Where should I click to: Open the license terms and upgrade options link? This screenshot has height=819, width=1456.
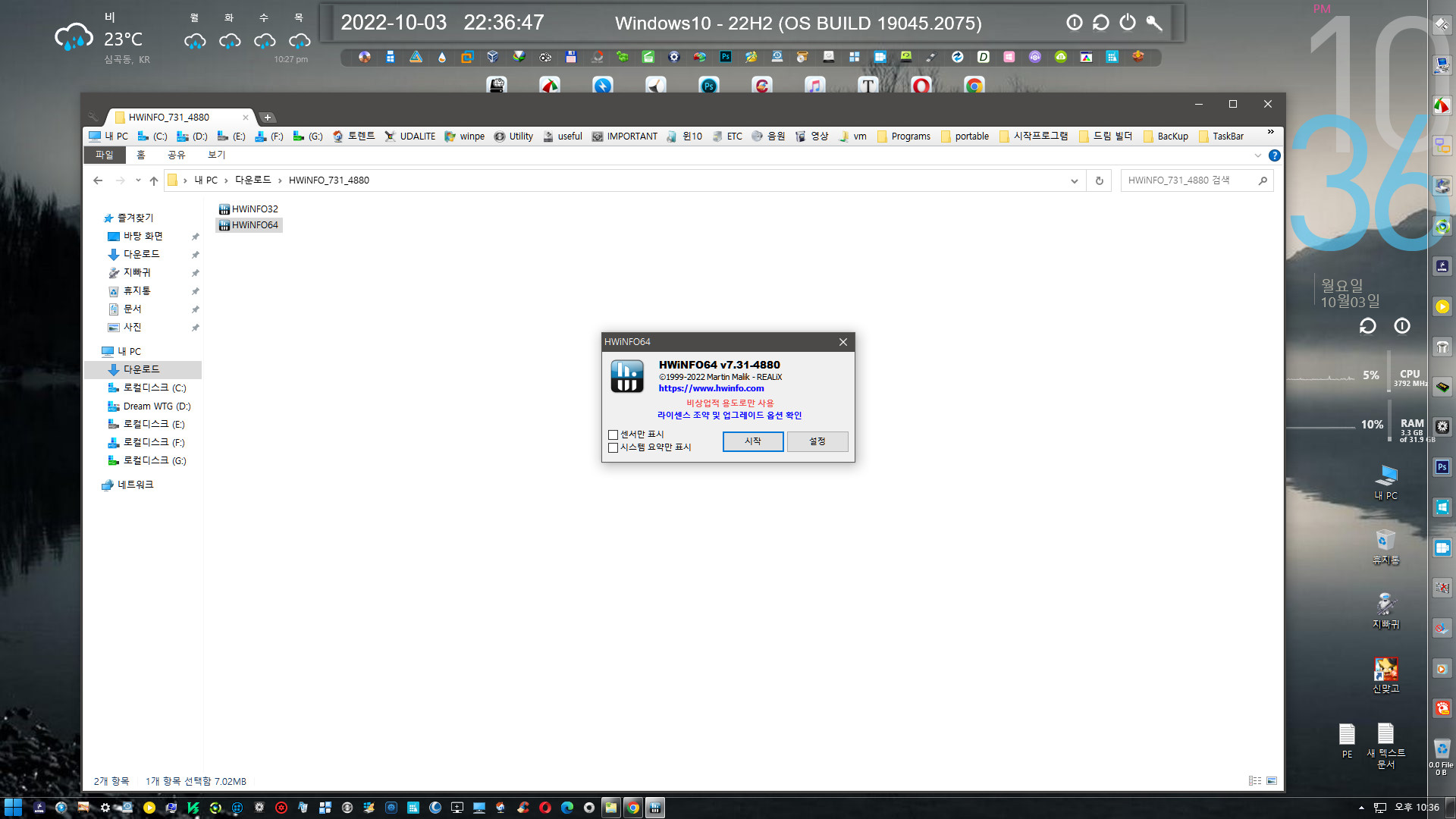(x=729, y=416)
